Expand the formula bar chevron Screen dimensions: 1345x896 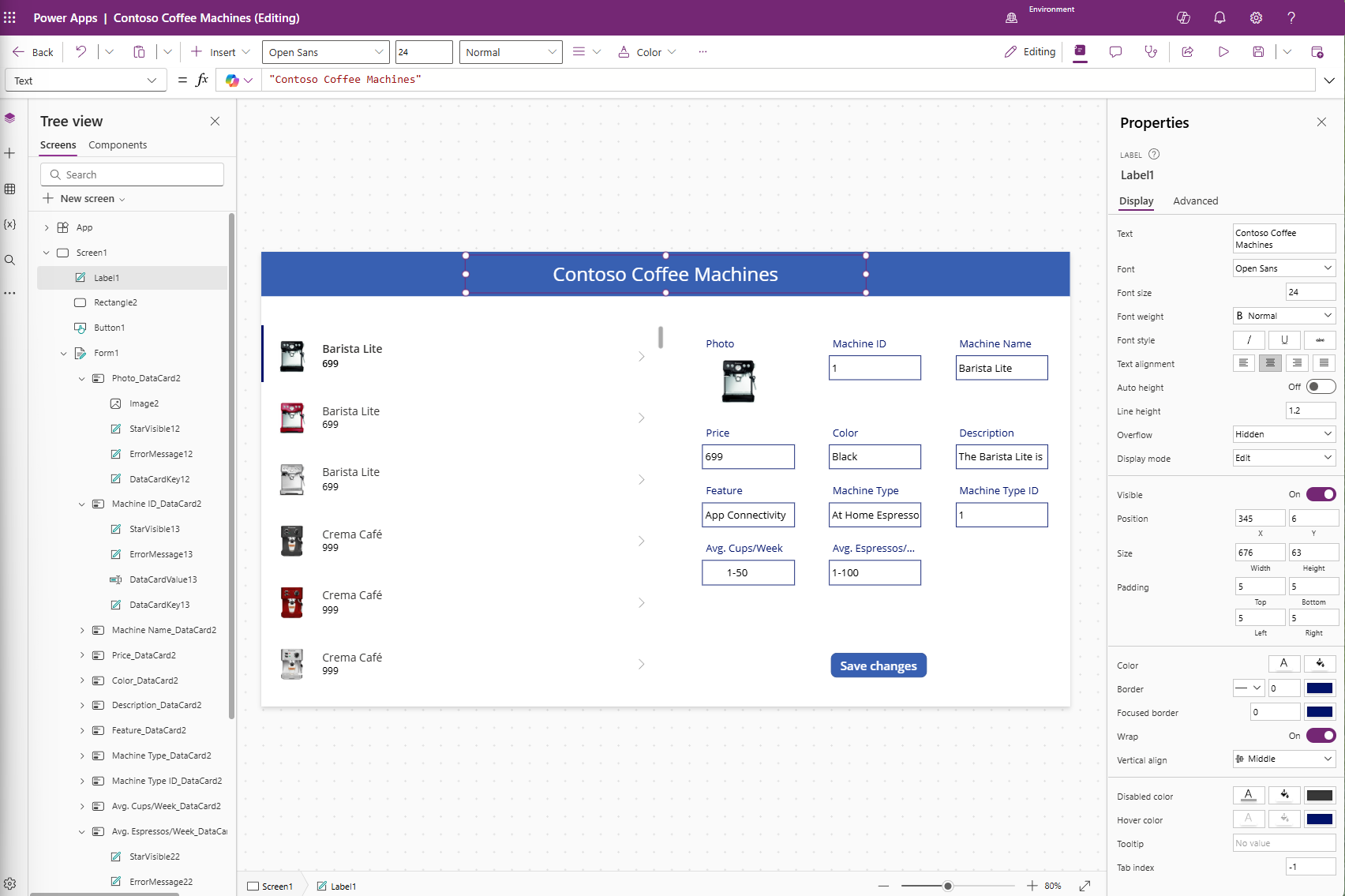pos(1329,81)
